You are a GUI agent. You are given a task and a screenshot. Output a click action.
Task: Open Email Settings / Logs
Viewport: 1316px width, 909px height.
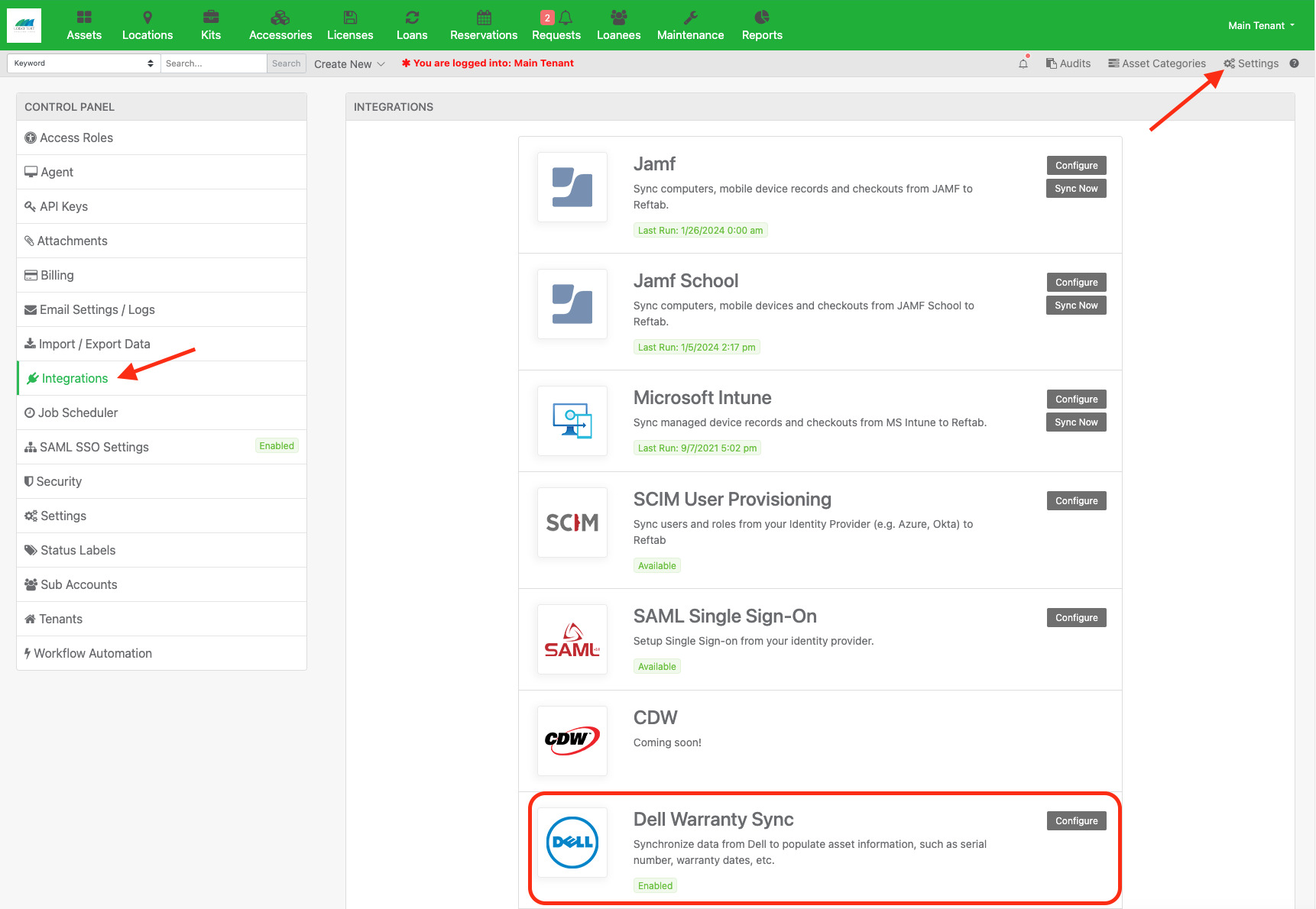click(x=161, y=309)
